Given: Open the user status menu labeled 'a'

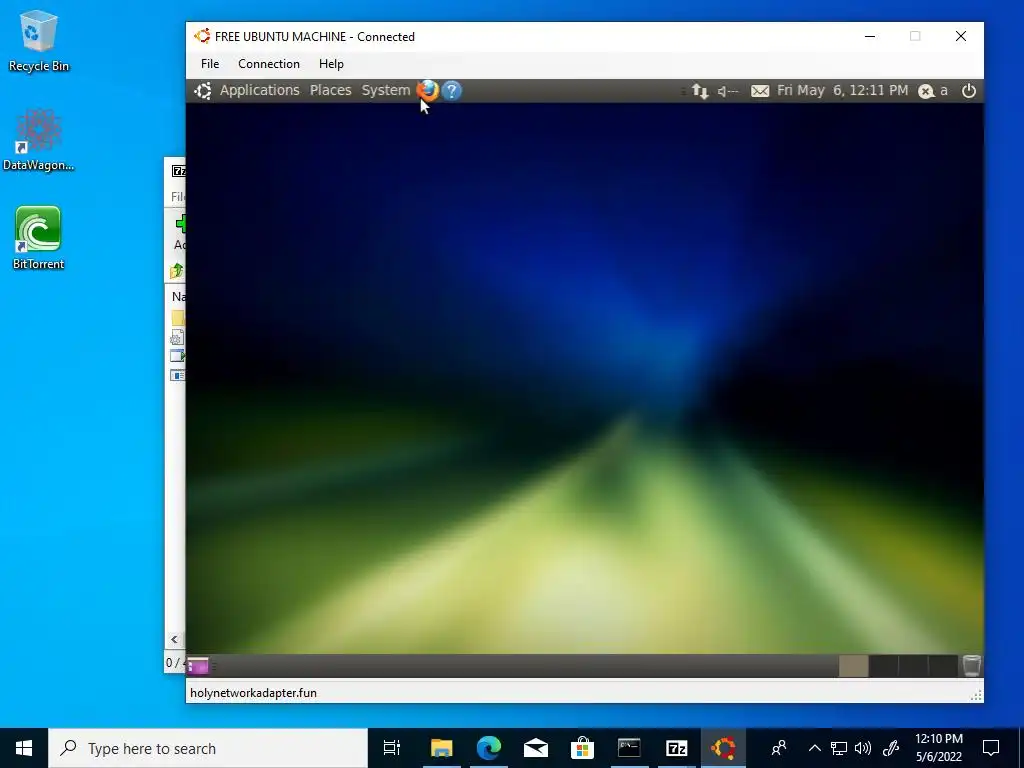Looking at the screenshot, I should tap(933, 91).
